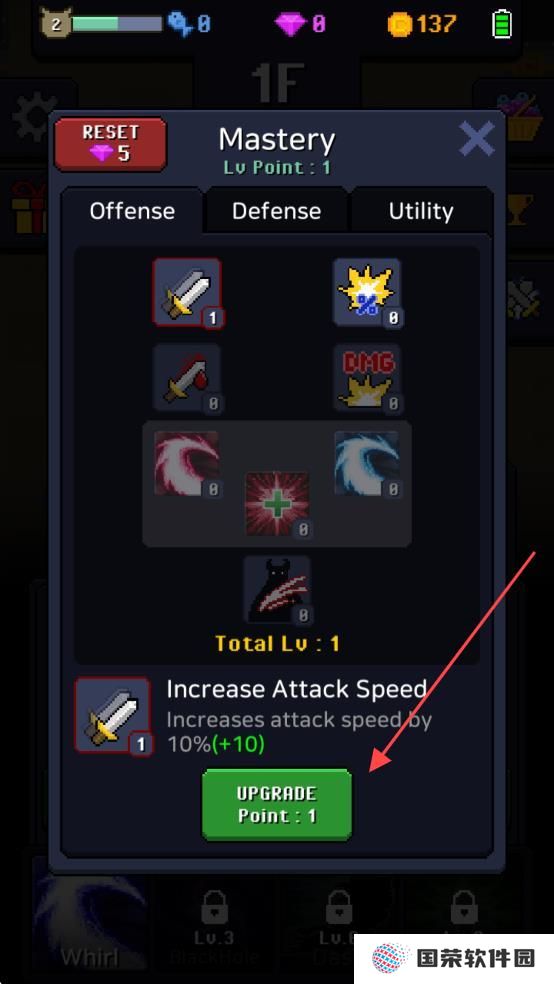Select the sword attack speed mastery icon
Image resolution: width=554 pixels, height=984 pixels.
(x=187, y=292)
